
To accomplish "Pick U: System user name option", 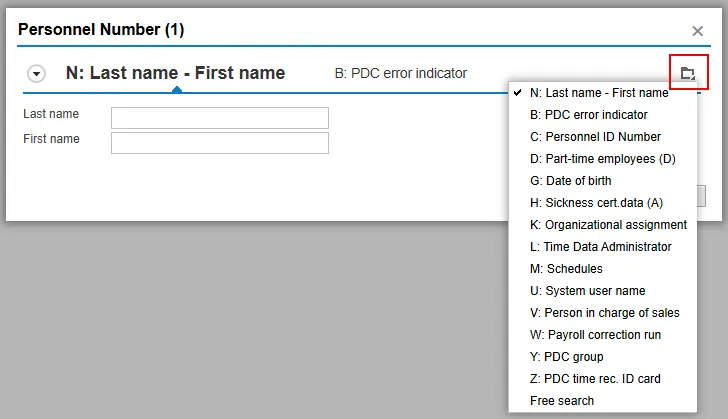I will click(x=587, y=291).
